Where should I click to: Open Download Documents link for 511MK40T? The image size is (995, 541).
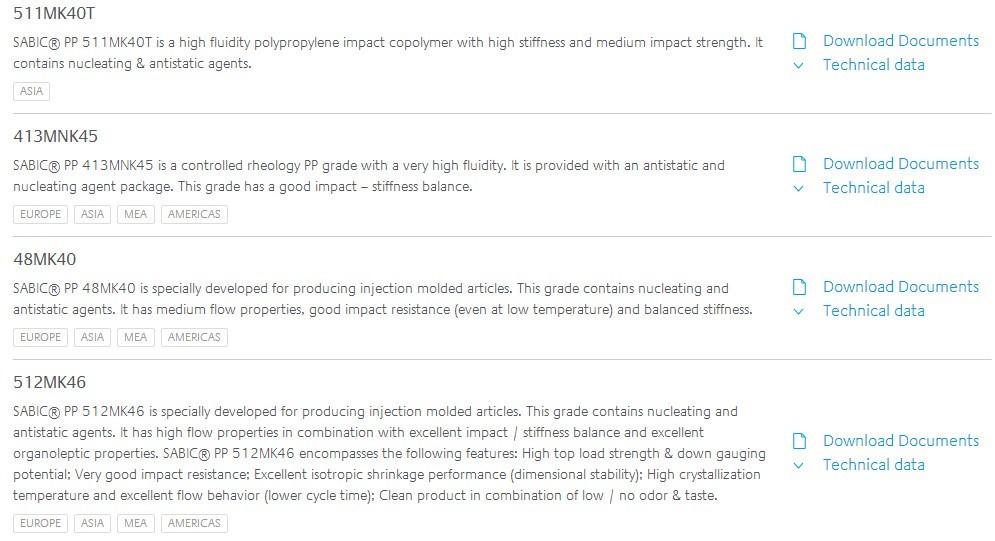click(900, 41)
